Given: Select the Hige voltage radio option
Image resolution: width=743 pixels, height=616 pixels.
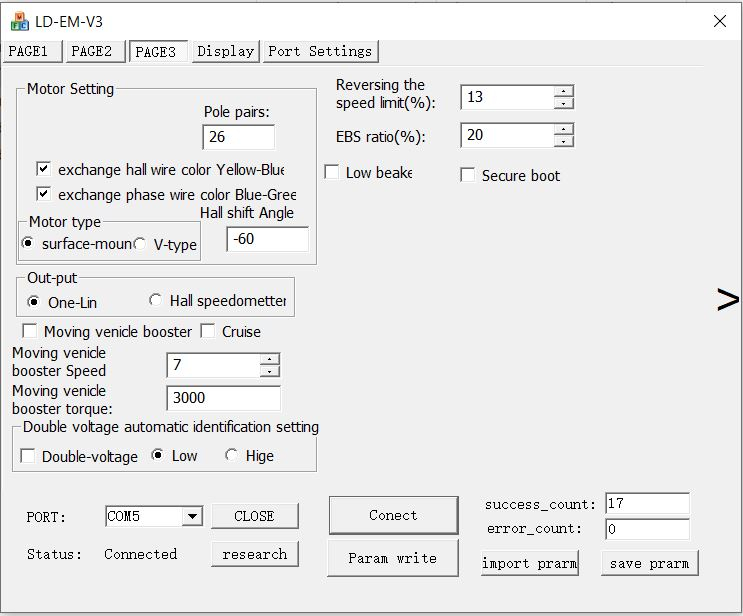Looking at the screenshot, I should (x=232, y=456).
